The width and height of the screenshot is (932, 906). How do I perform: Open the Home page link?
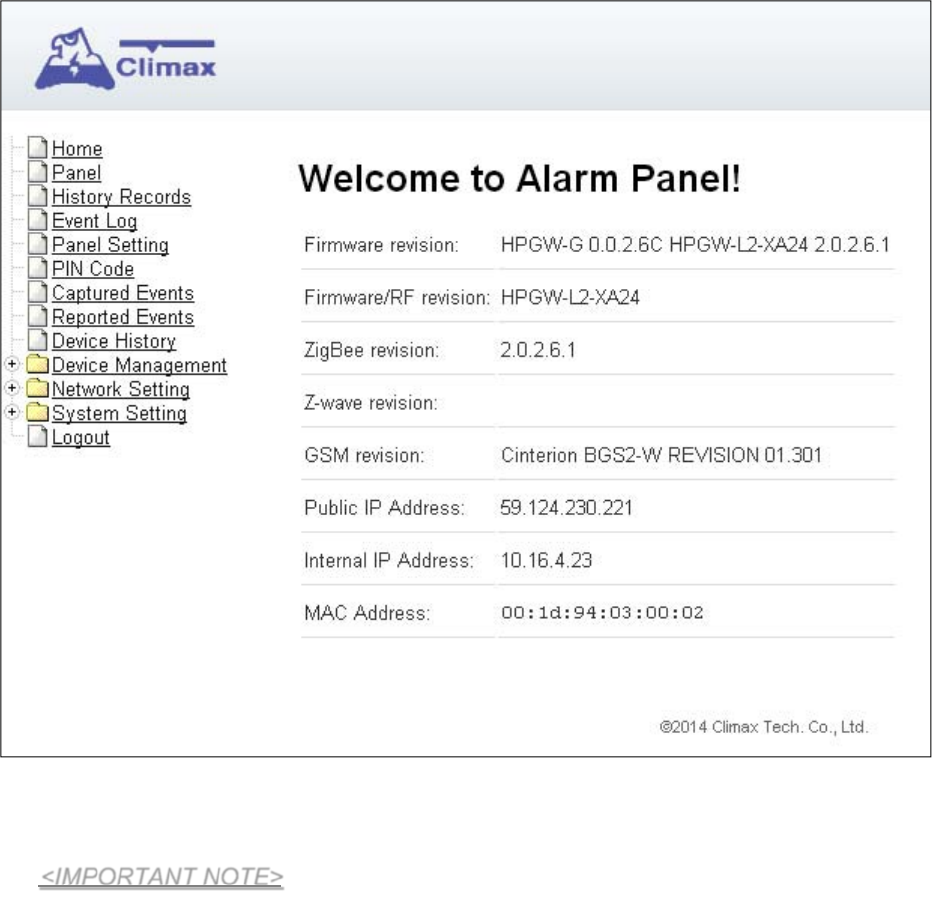tap(77, 149)
